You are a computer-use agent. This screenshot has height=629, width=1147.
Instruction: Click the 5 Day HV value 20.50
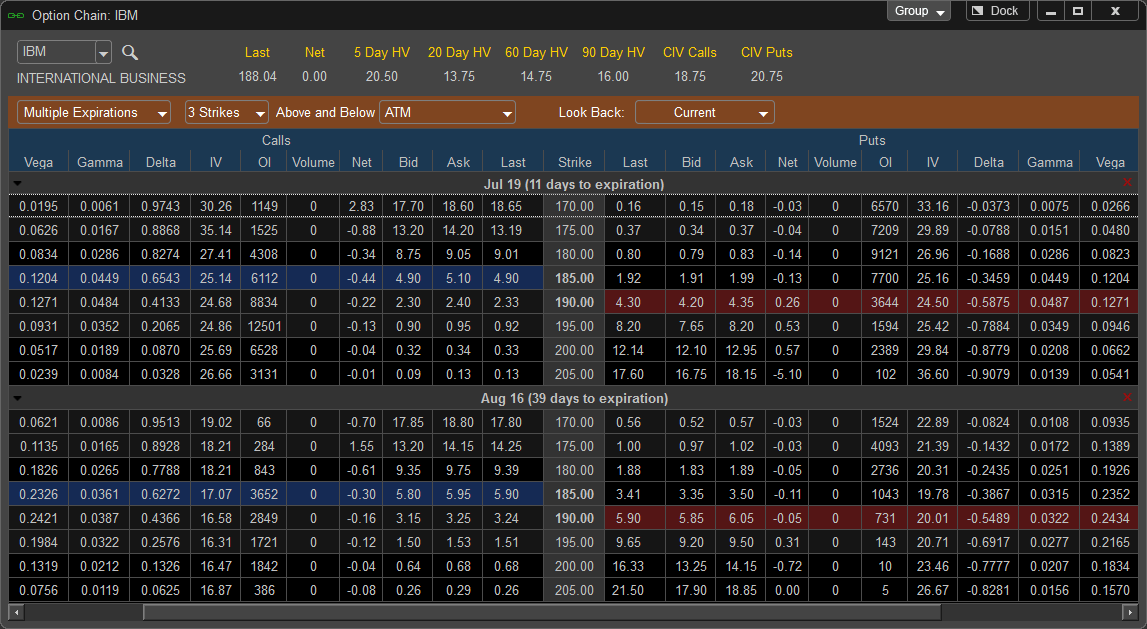pos(382,76)
